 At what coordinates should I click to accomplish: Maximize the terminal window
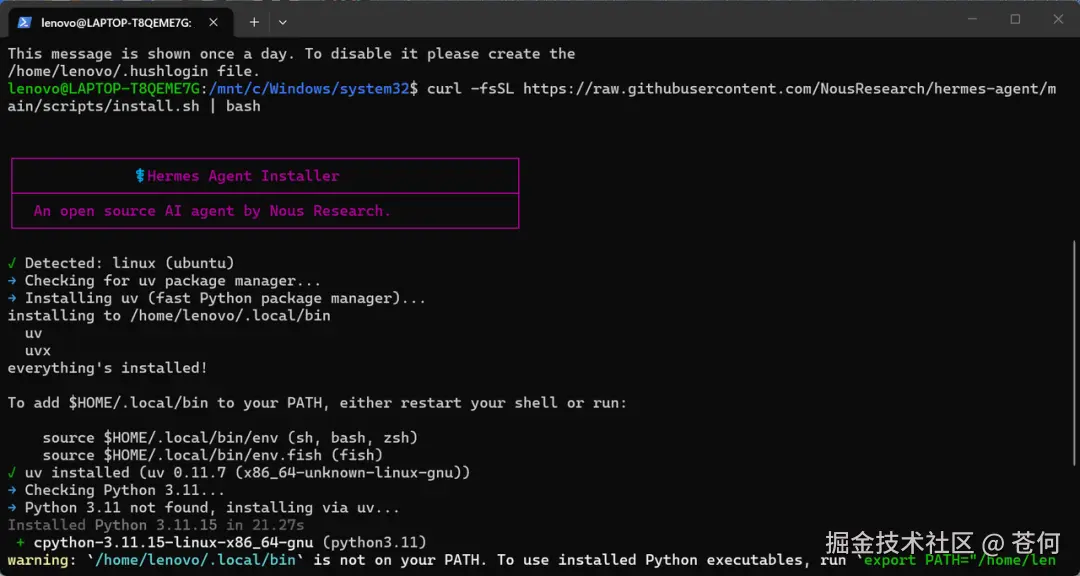(x=1015, y=19)
